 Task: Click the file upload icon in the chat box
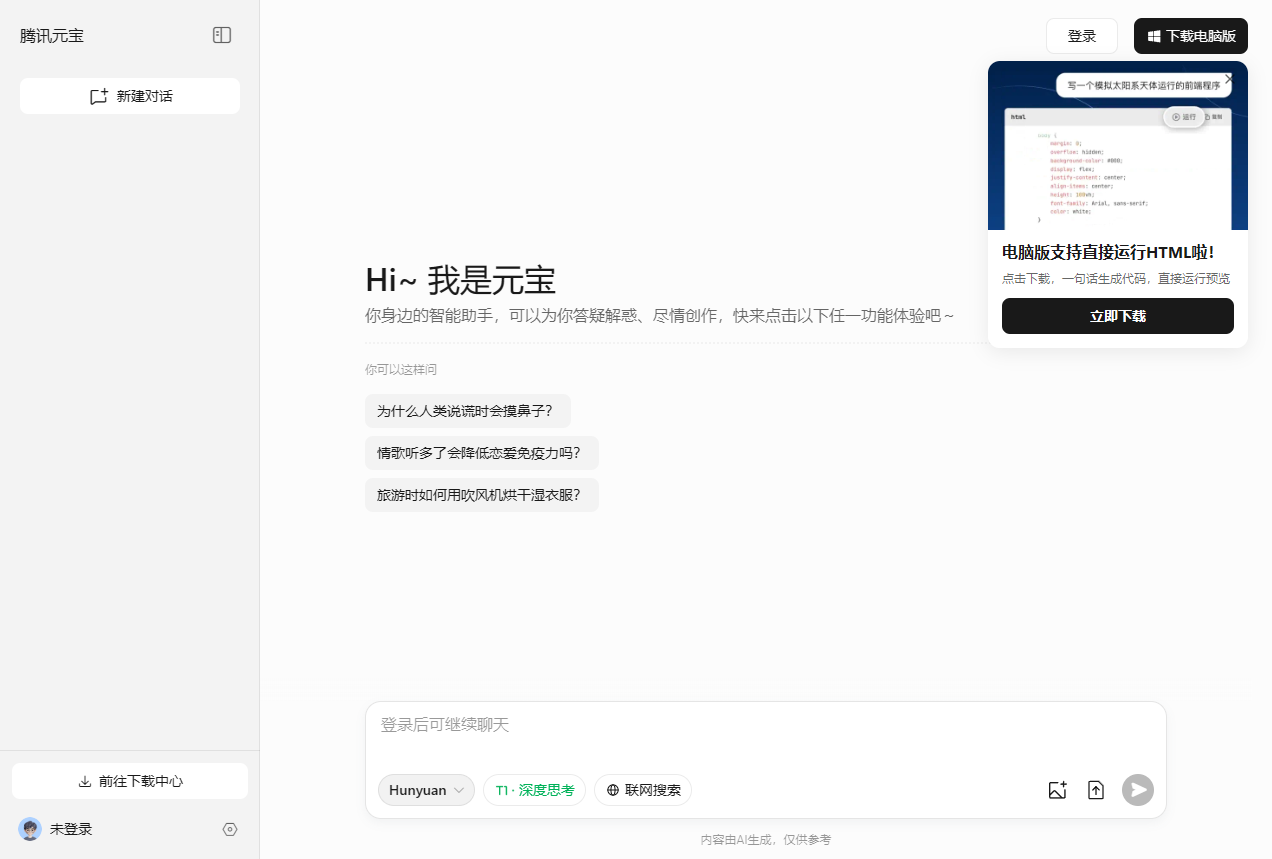[x=1096, y=790]
